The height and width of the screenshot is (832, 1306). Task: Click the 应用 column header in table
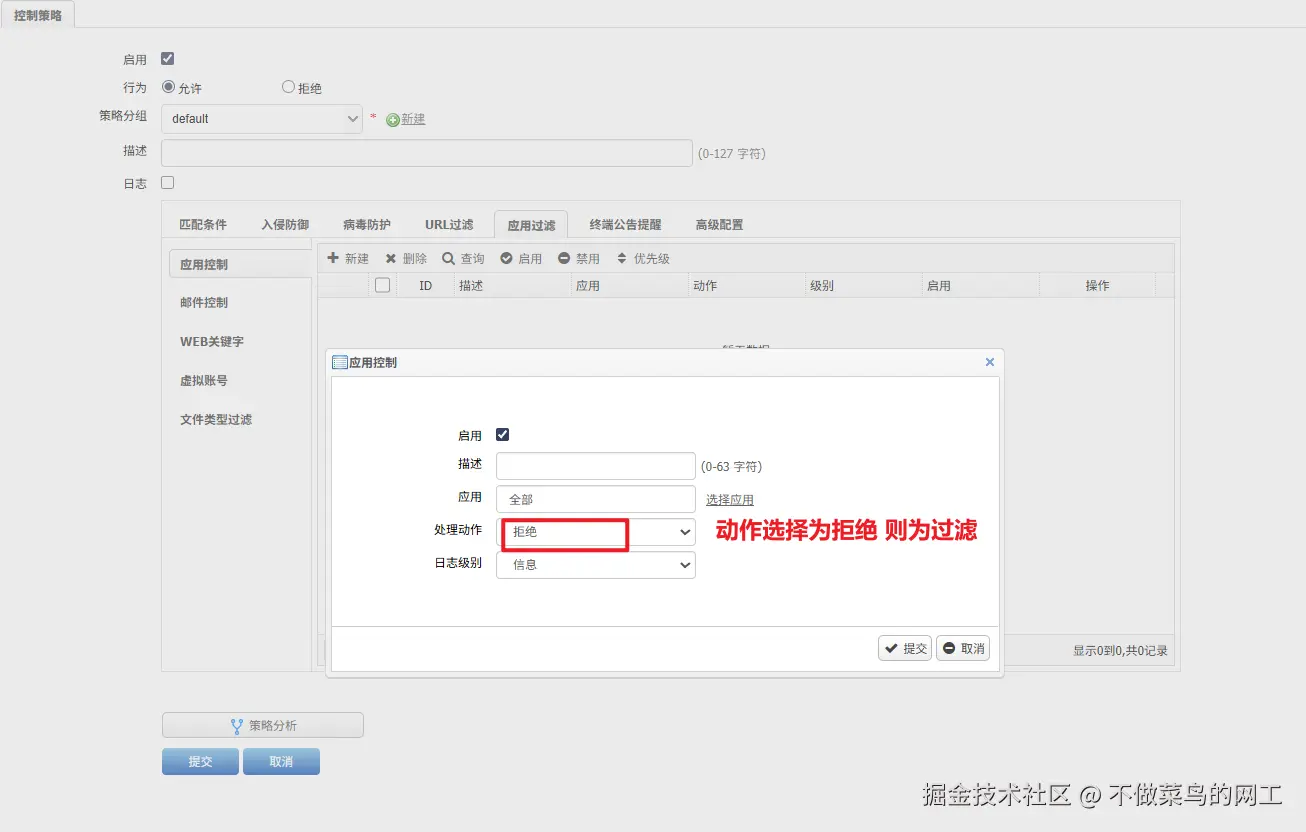pos(630,286)
